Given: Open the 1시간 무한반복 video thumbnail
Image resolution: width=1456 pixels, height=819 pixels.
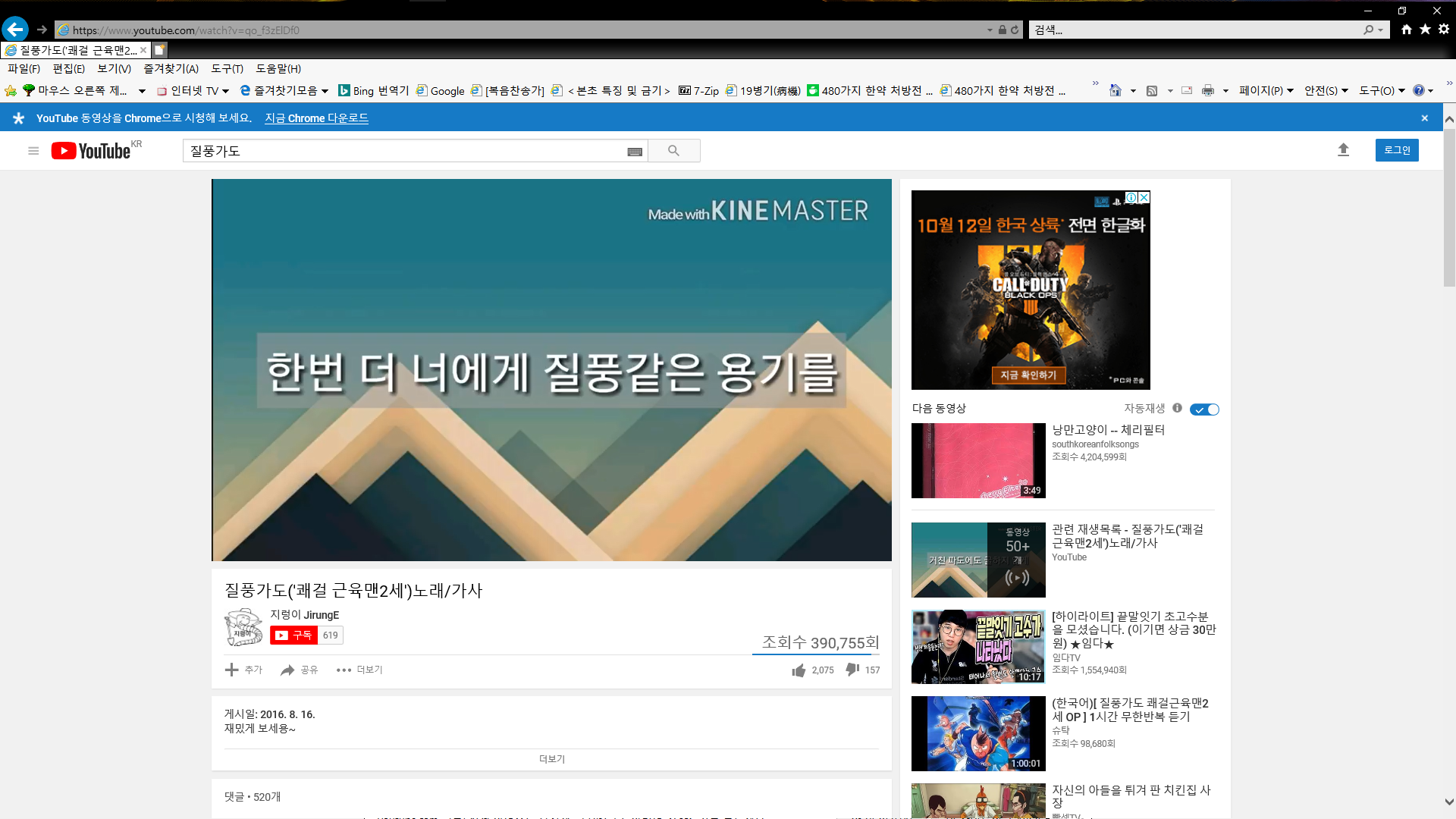Looking at the screenshot, I should tap(978, 734).
